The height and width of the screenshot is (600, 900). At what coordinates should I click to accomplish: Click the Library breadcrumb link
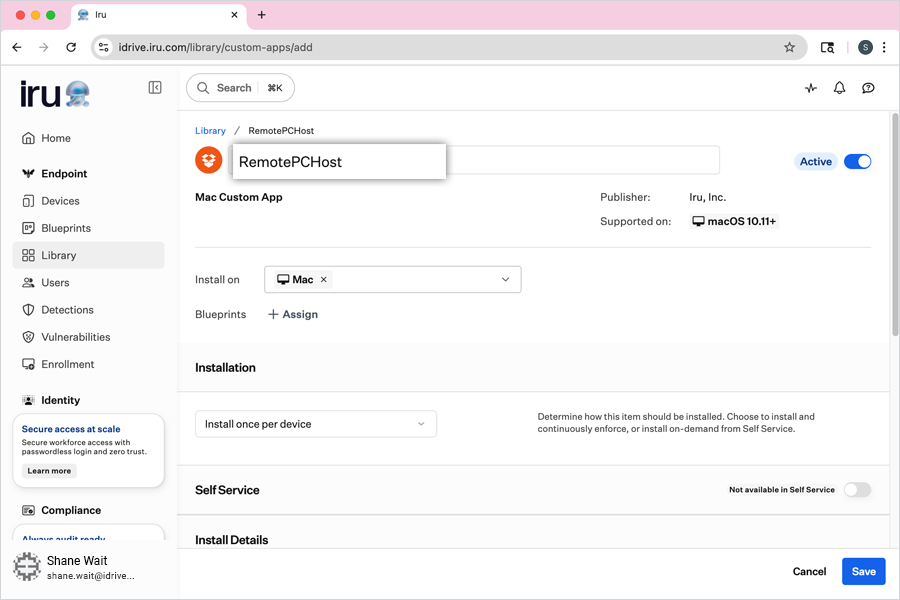[210, 131]
